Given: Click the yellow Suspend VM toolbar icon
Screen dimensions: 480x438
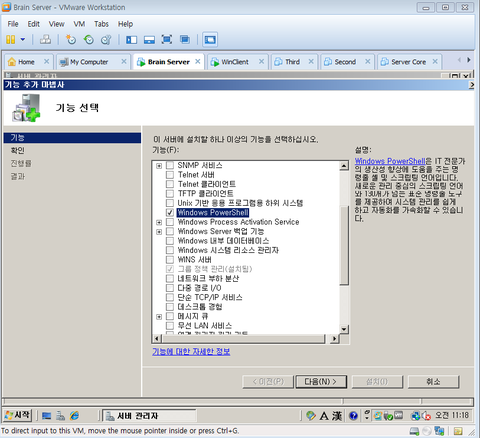Looking at the screenshot, I should (11, 40).
